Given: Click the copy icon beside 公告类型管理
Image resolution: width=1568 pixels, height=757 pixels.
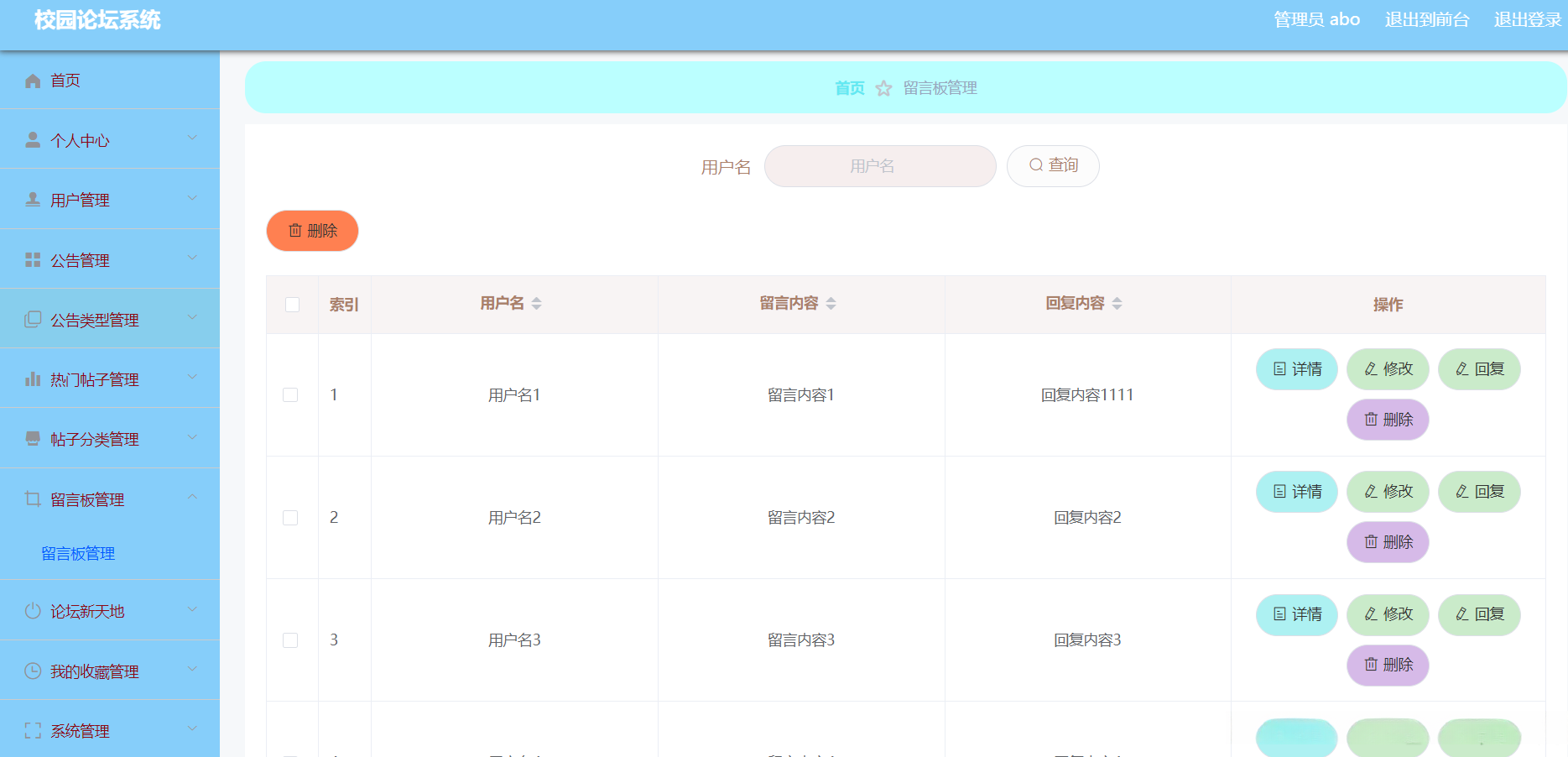Looking at the screenshot, I should tap(33, 320).
